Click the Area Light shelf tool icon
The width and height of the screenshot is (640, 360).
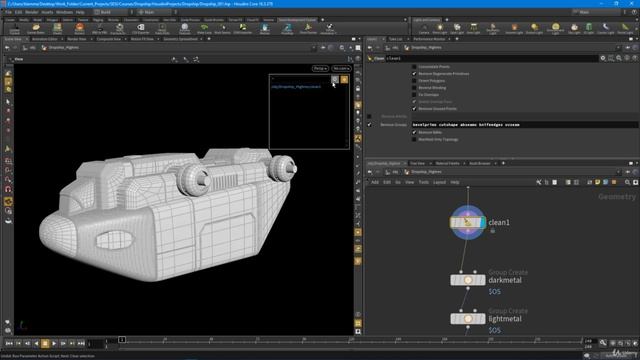pos(473,28)
